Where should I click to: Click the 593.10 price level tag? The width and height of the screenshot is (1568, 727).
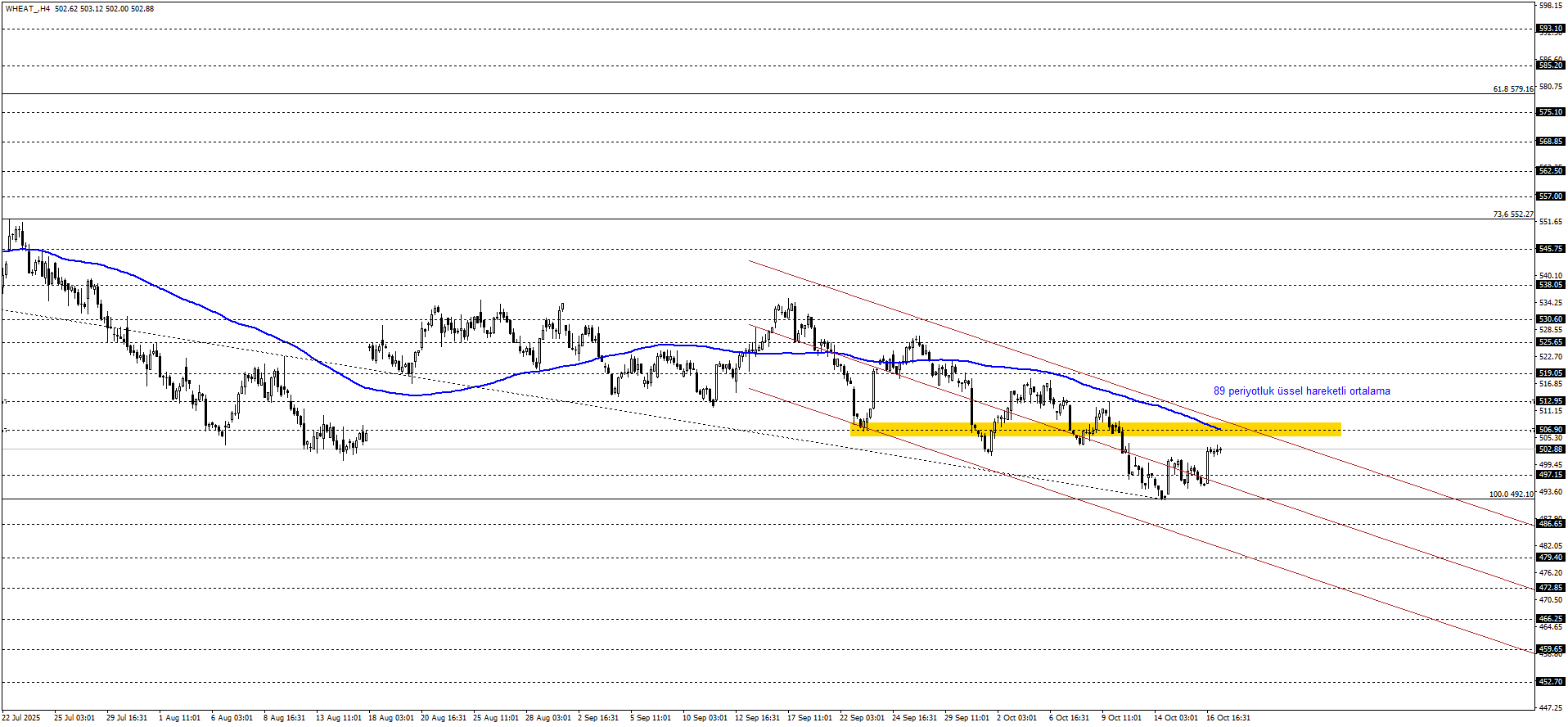[1551, 29]
